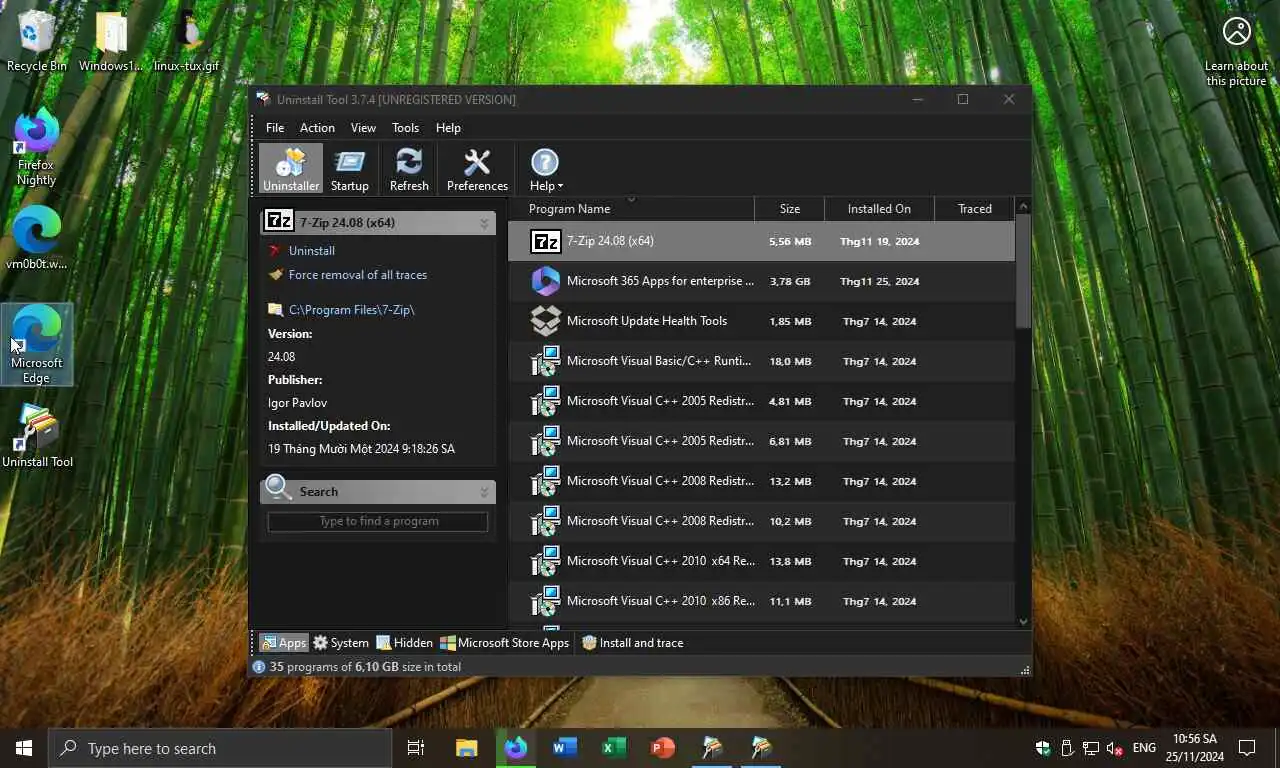Open the Tools menu
Screen dimensions: 1280x768
405,128
